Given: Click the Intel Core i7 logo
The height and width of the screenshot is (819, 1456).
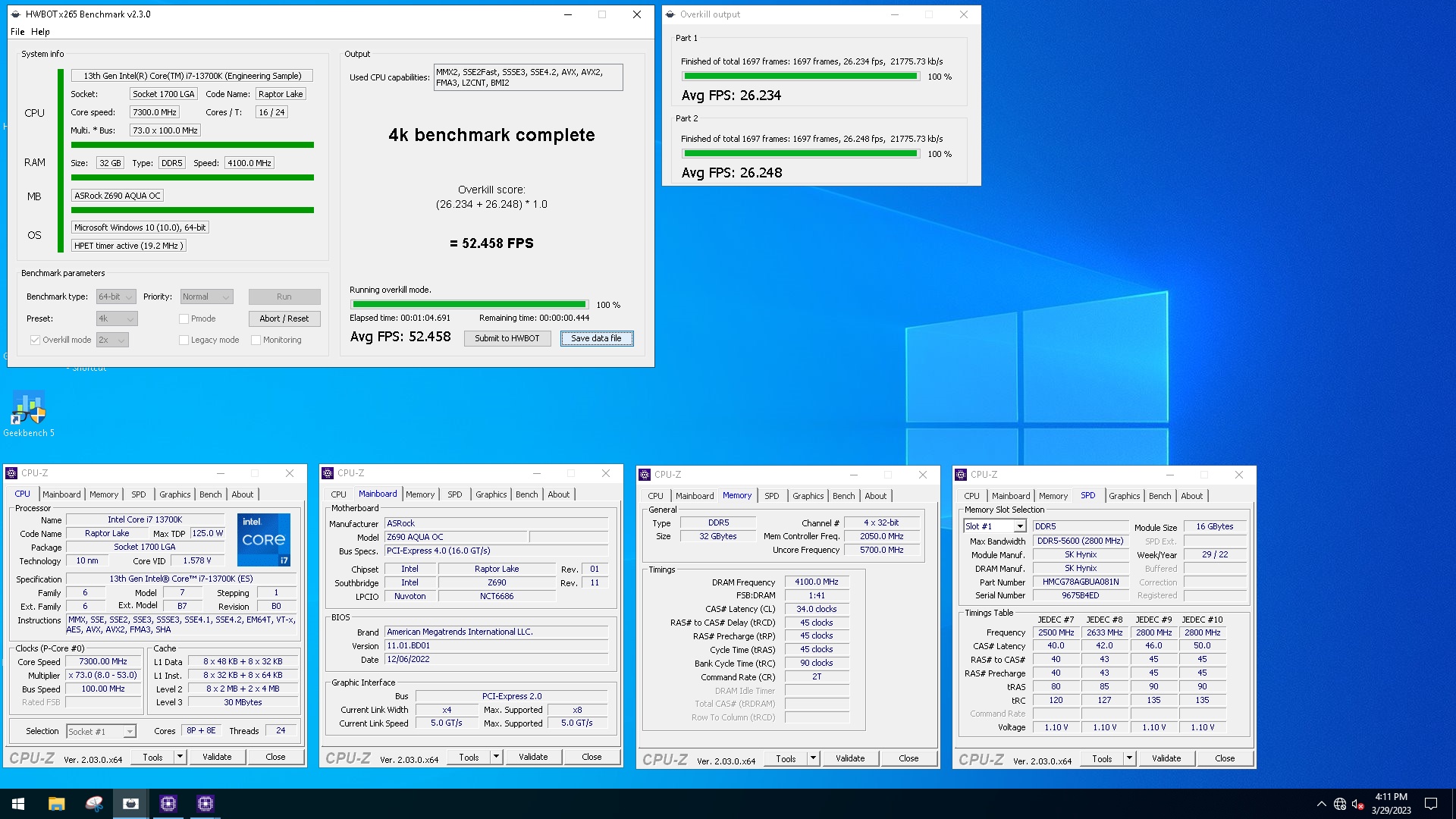Looking at the screenshot, I should click(264, 540).
